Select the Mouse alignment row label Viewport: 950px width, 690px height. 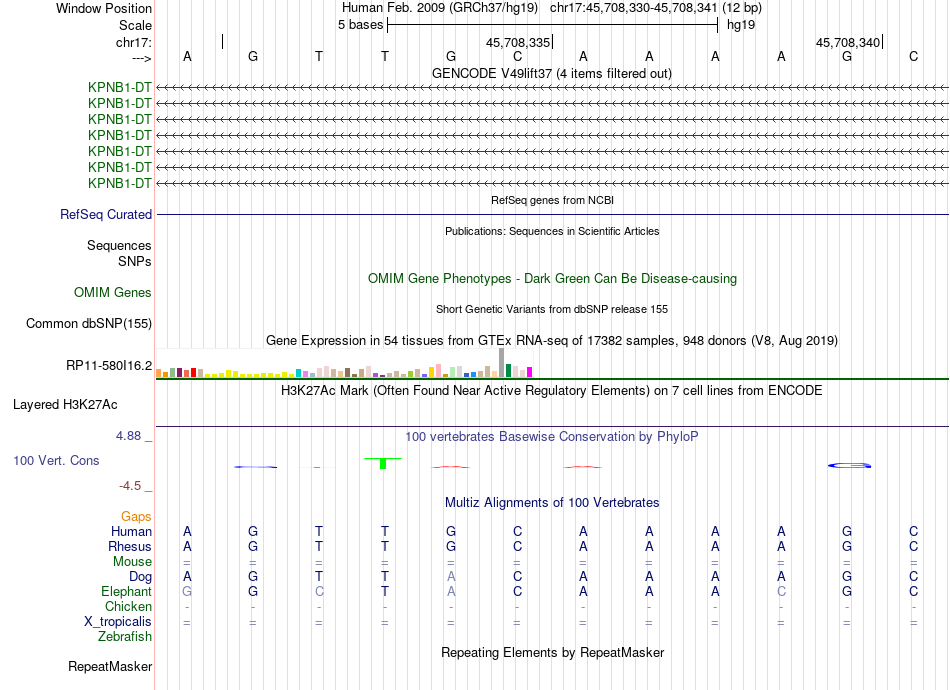(132, 562)
